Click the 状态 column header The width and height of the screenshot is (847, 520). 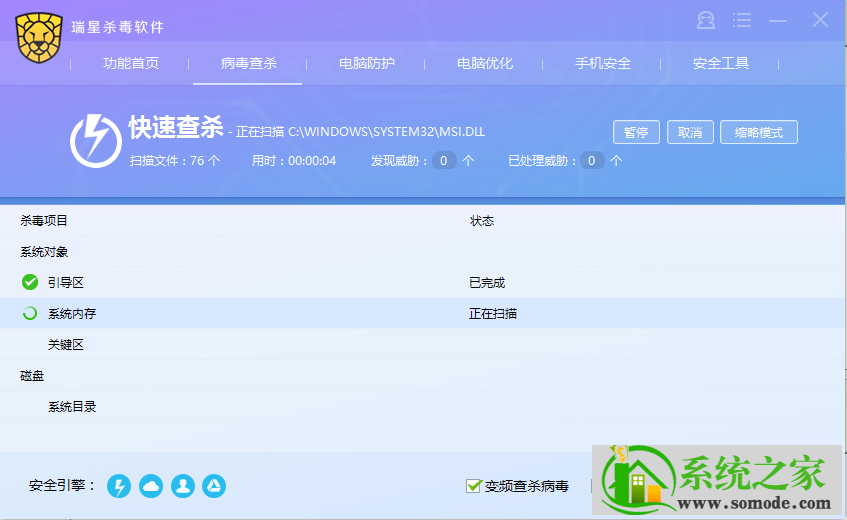click(x=482, y=221)
